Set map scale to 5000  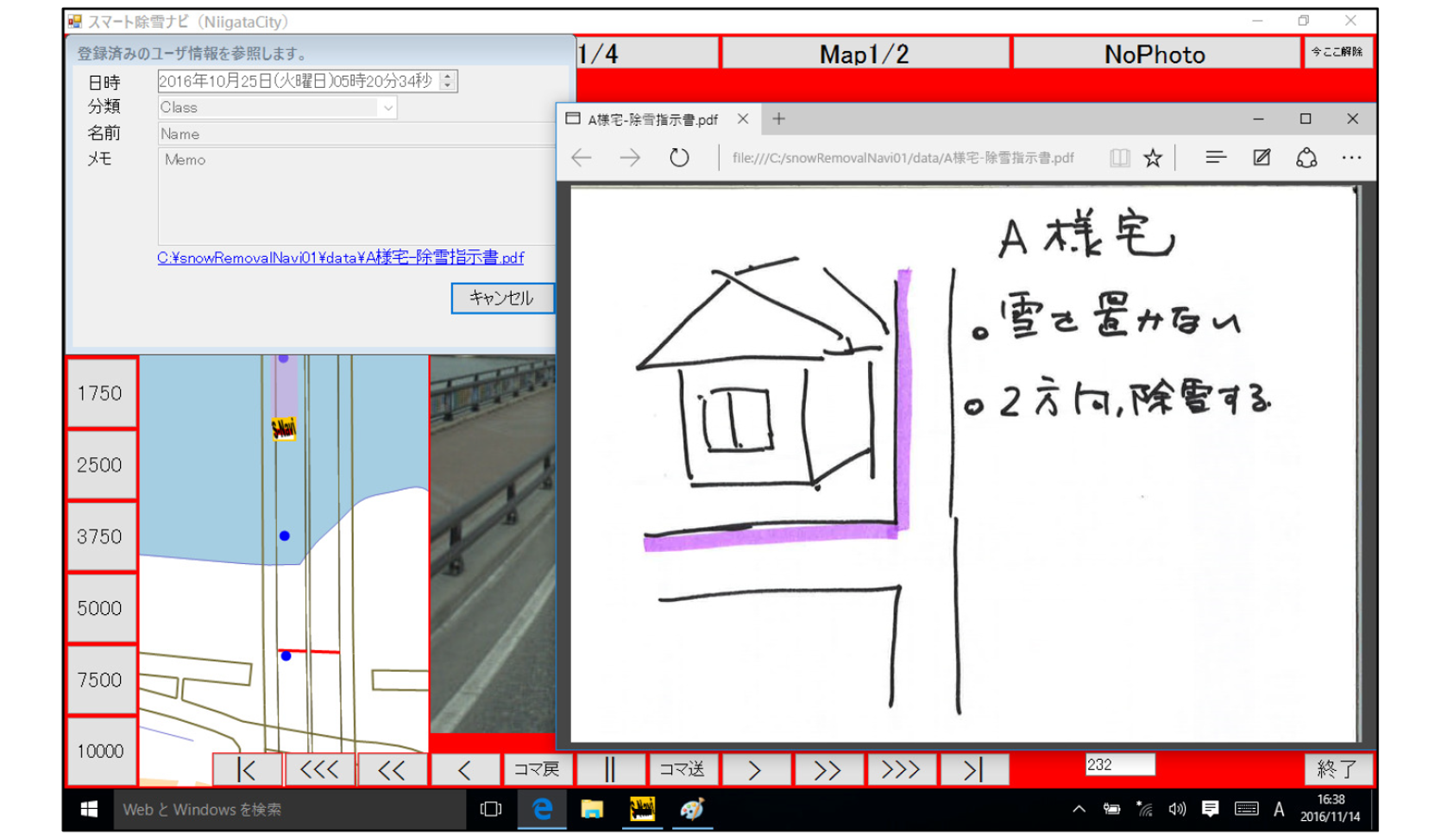101,608
